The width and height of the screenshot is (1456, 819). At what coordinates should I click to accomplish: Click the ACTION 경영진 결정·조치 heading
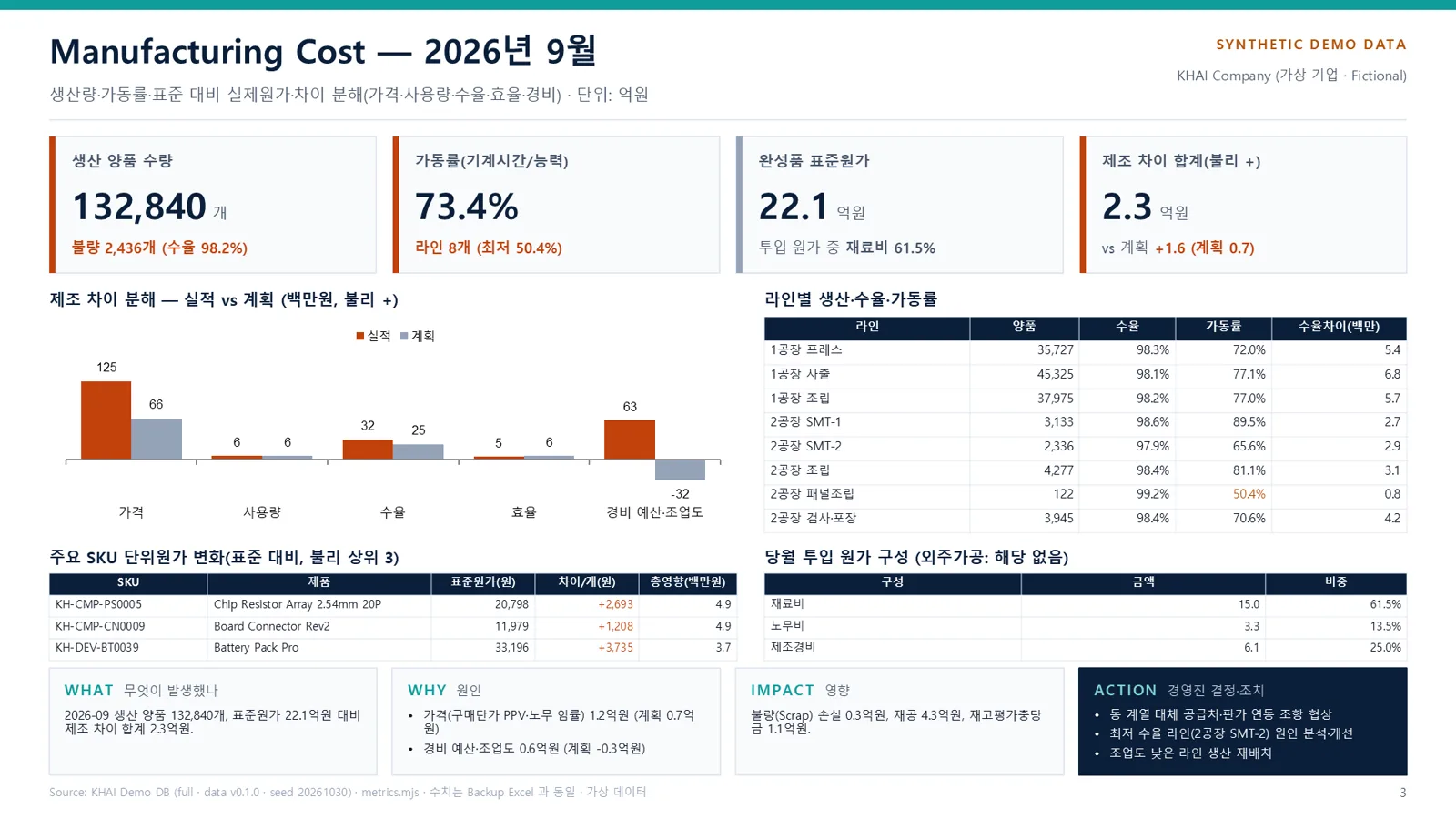tap(1179, 691)
